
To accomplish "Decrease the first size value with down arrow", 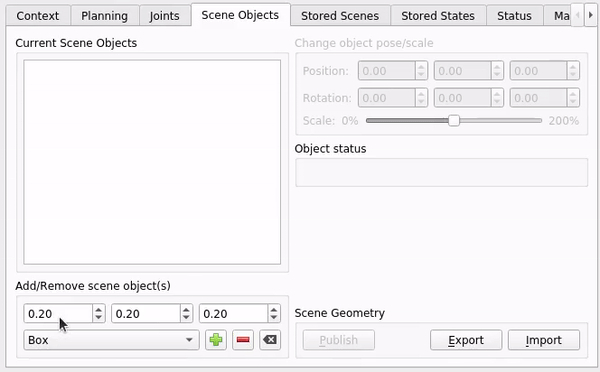I will click(x=99, y=318).
